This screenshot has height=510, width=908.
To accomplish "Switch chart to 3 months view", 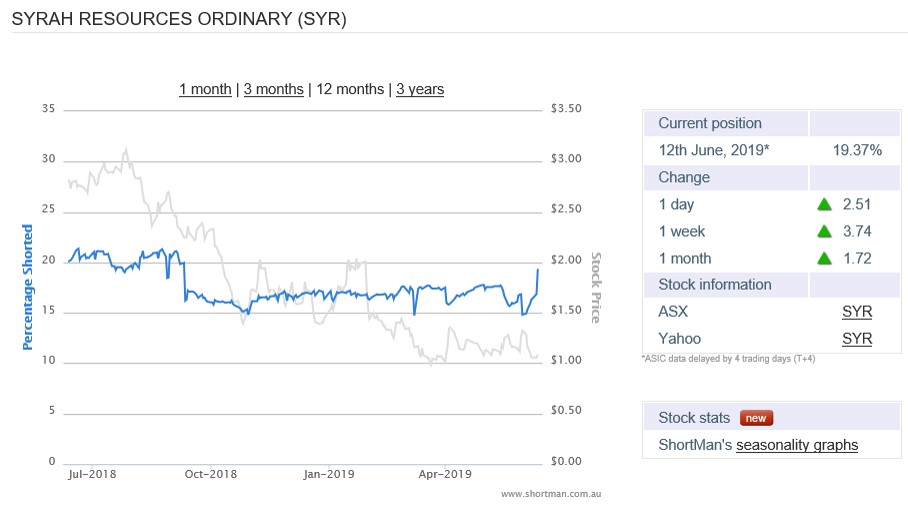I will [x=273, y=89].
